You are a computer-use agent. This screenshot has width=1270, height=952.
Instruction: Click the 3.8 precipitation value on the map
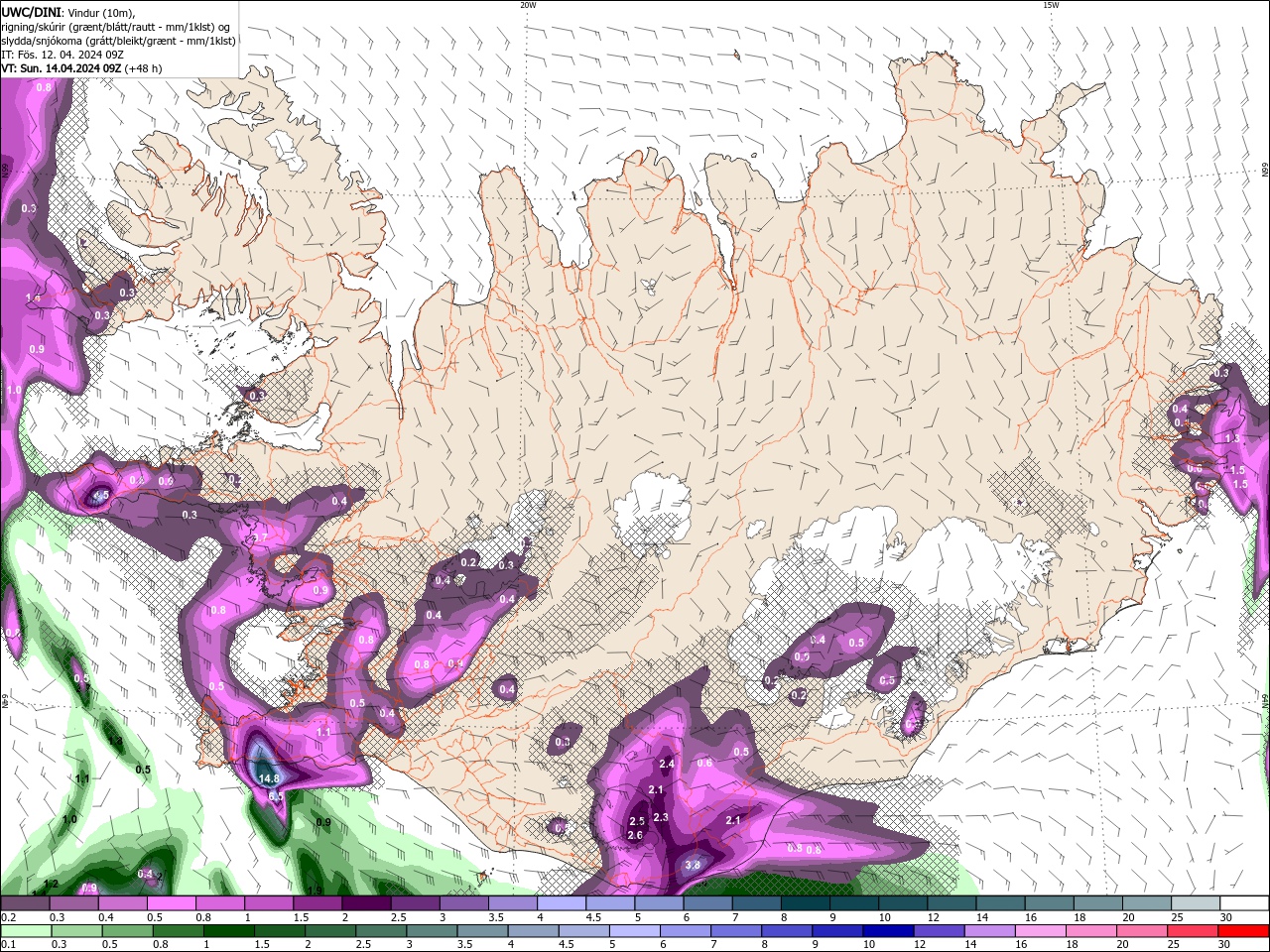(x=693, y=865)
